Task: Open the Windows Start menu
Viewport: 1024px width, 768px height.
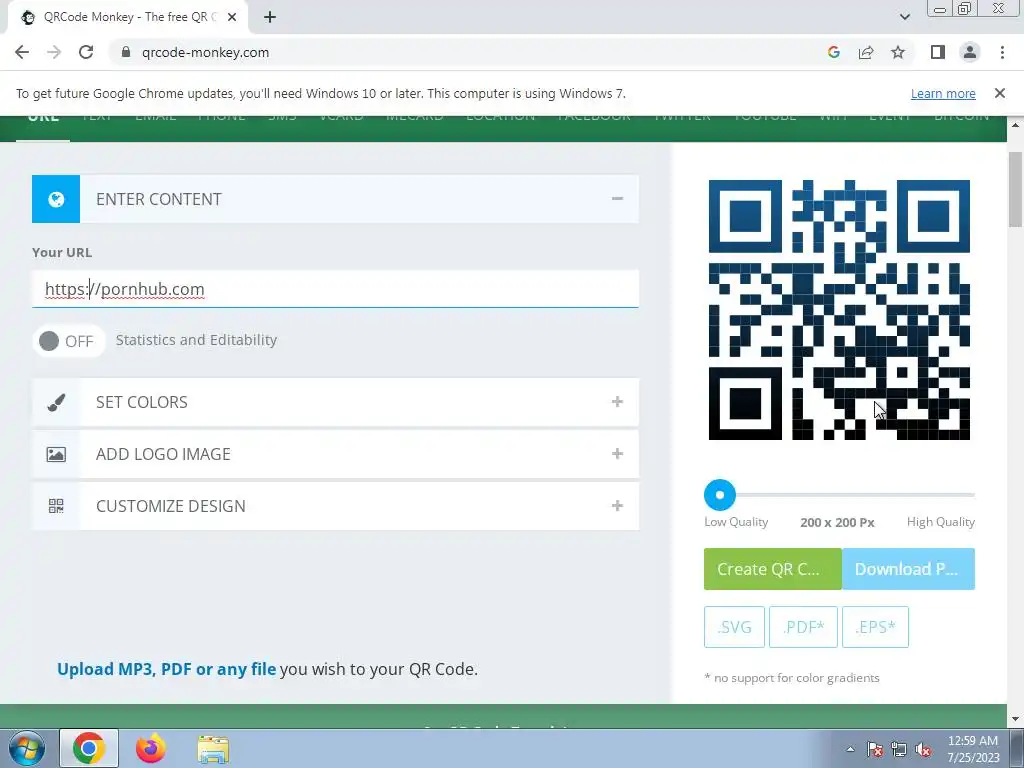Action: tap(27, 748)
